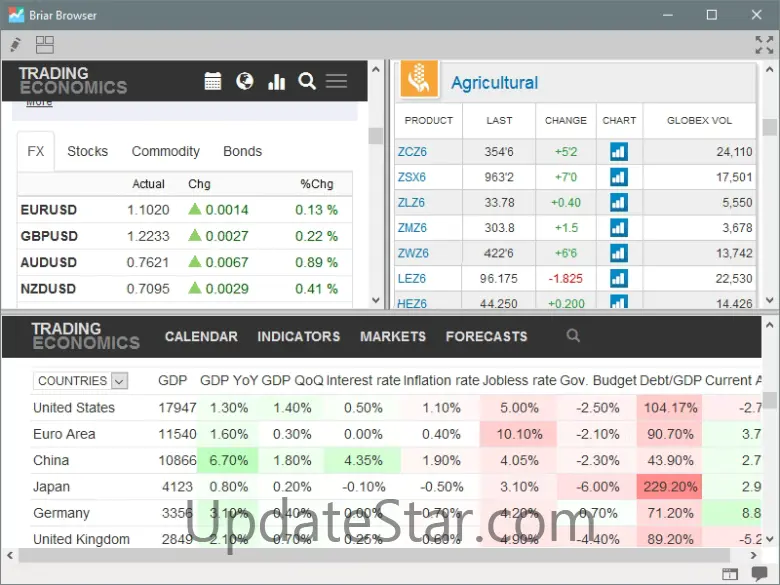This screenshot has width=780, height=585.
Task: Click the pencil edit icon in toolbar
Action: coord(15,45)
